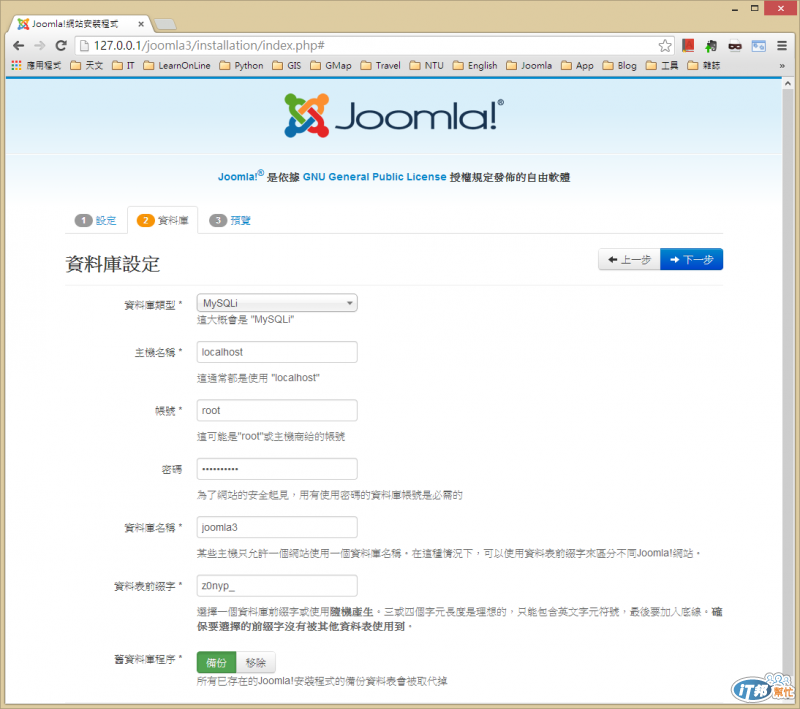Open the Blog bookmark folder
Screen dimensions: 800x709
[x=619, y=65]
